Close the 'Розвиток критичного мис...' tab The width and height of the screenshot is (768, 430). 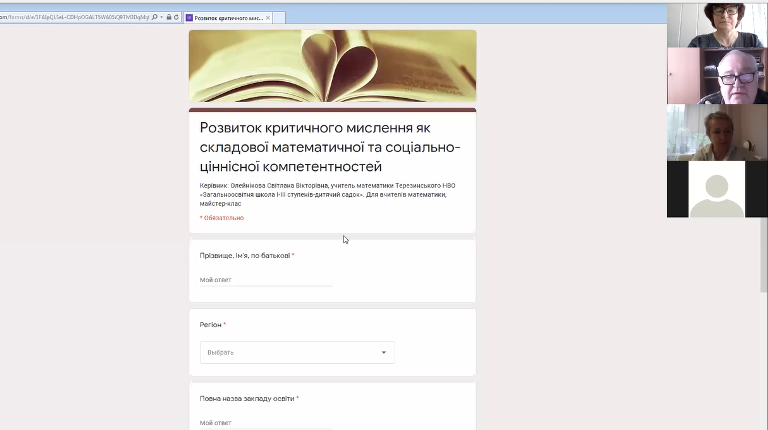coord(268,18)
